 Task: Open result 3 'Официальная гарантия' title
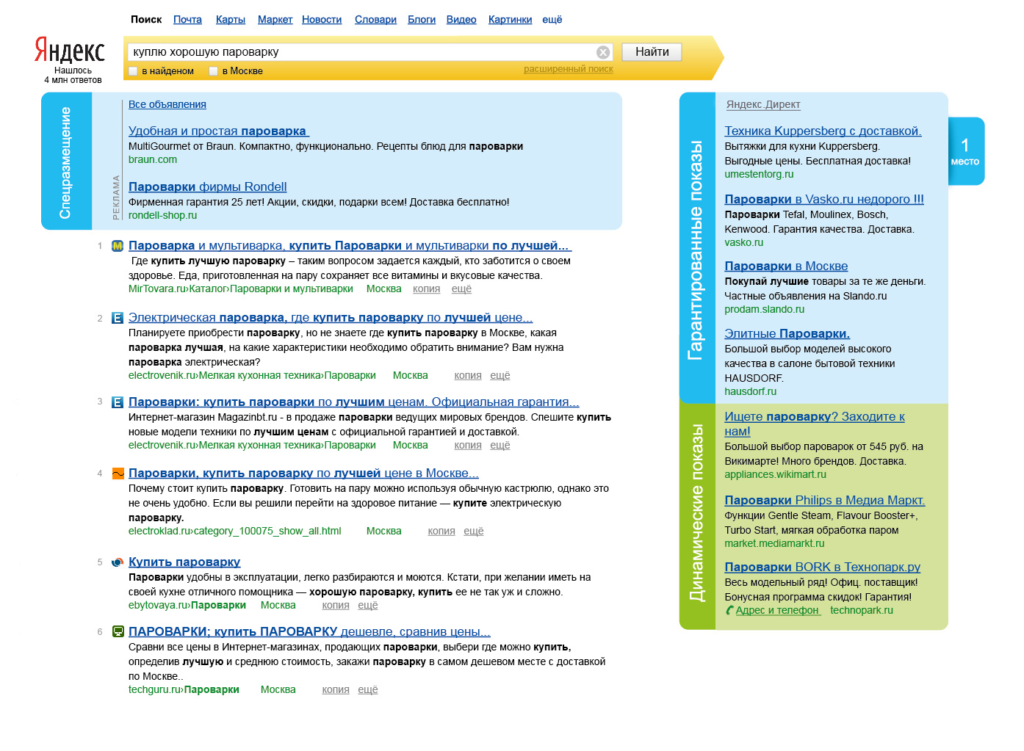pos(353,402)
